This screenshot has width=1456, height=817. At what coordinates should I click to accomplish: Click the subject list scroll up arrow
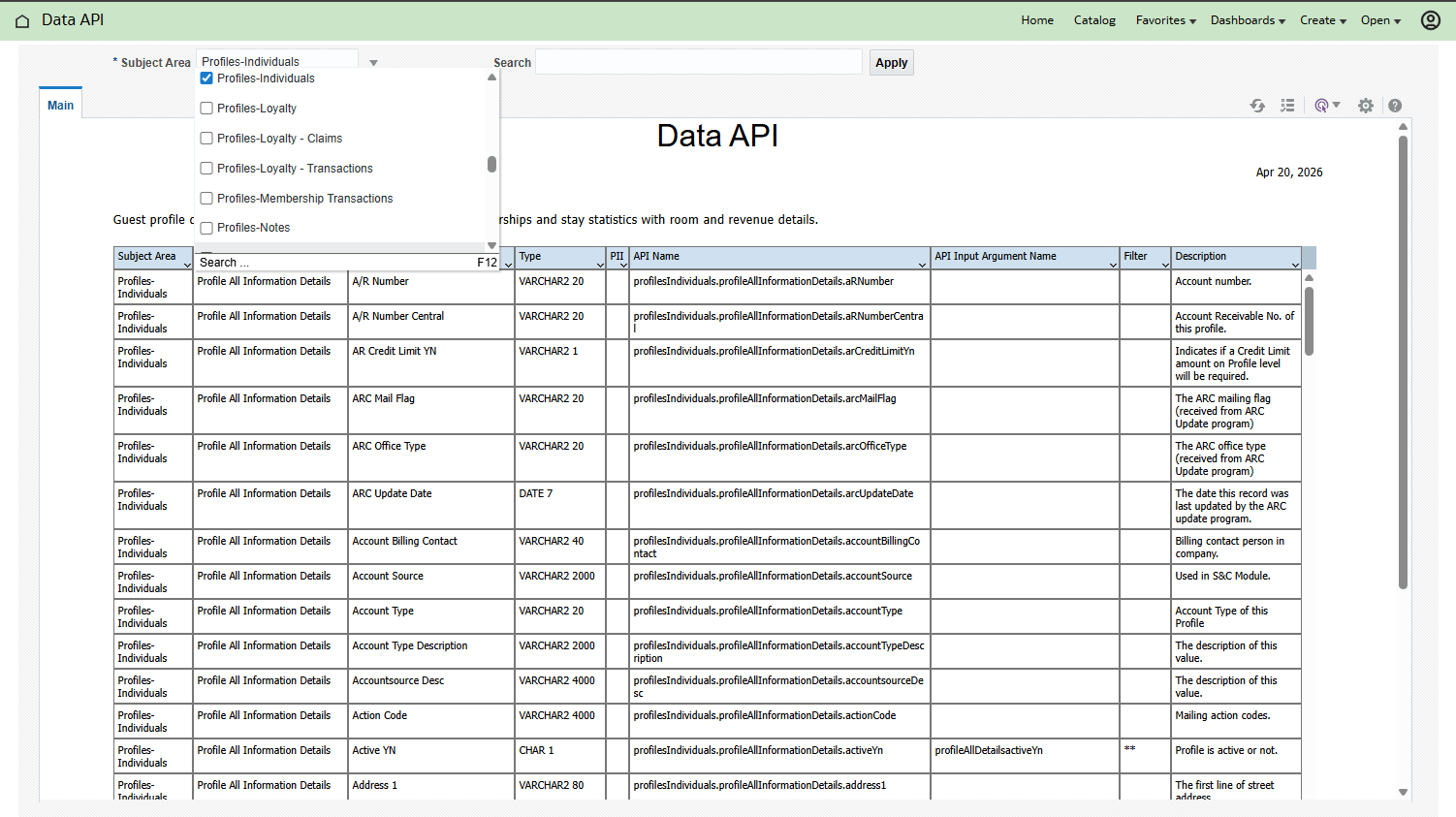(x=491, y=78)
